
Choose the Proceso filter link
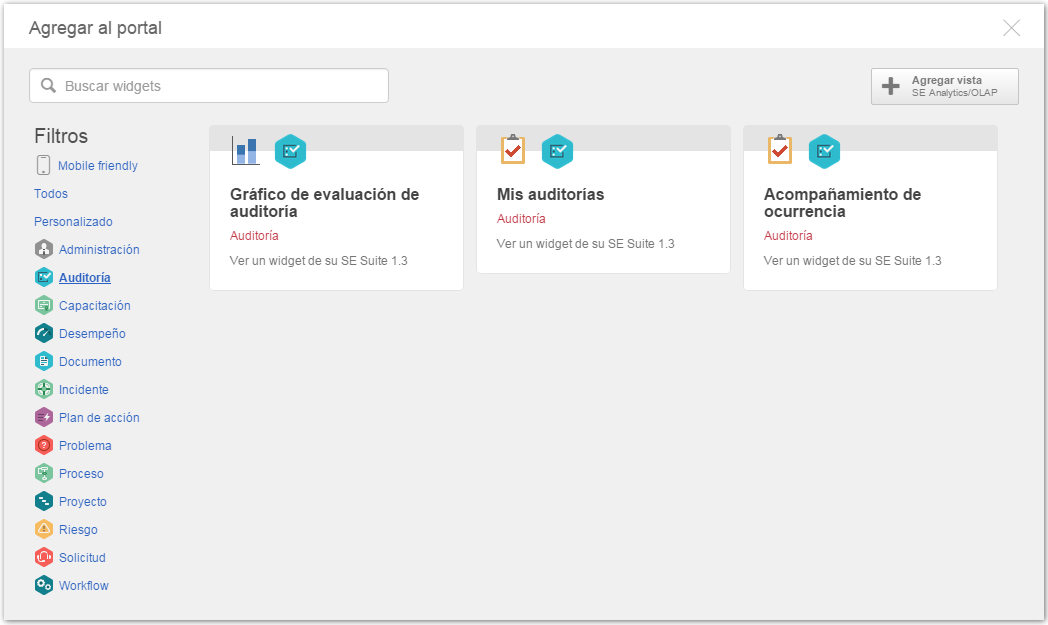pos(82,474)
